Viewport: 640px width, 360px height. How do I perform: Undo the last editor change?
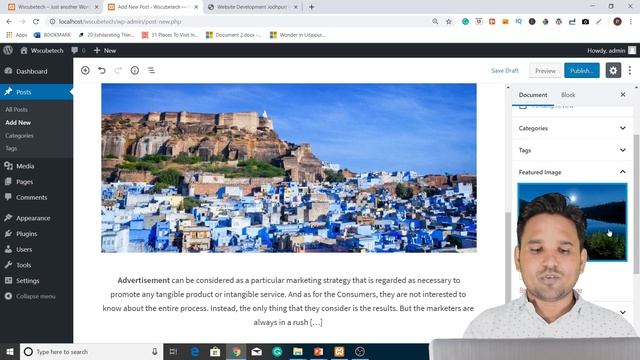pos(102,70)
